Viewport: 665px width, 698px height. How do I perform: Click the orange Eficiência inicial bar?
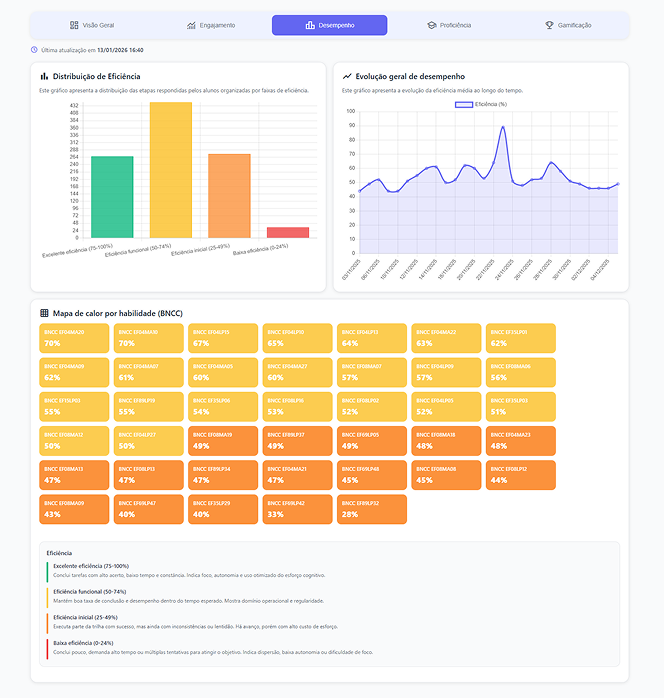[229, 196]
